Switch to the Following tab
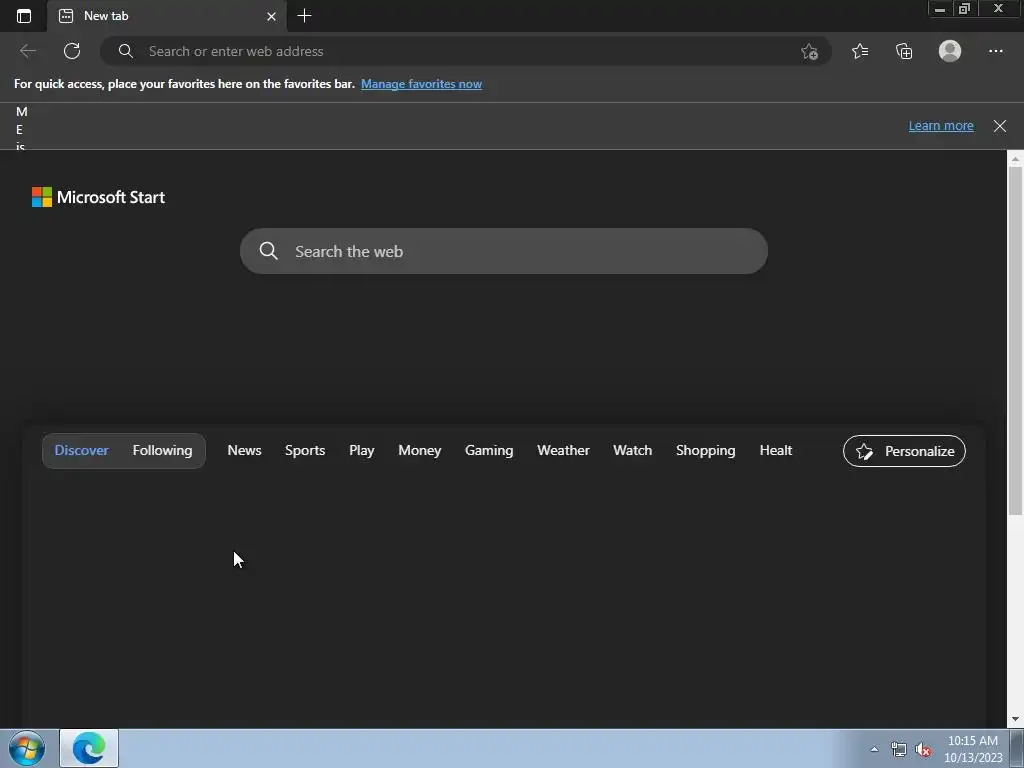 point(163,451)
